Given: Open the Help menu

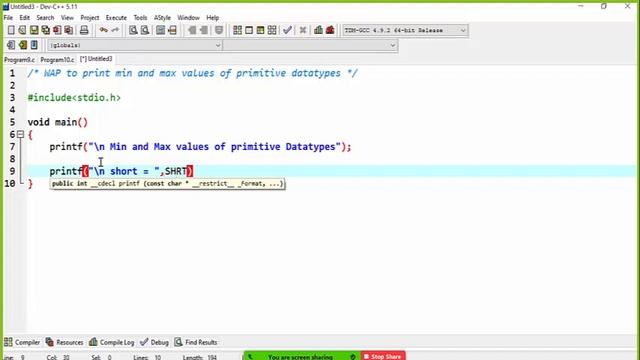Looking at the screenshot, I should tap(212, 18).
